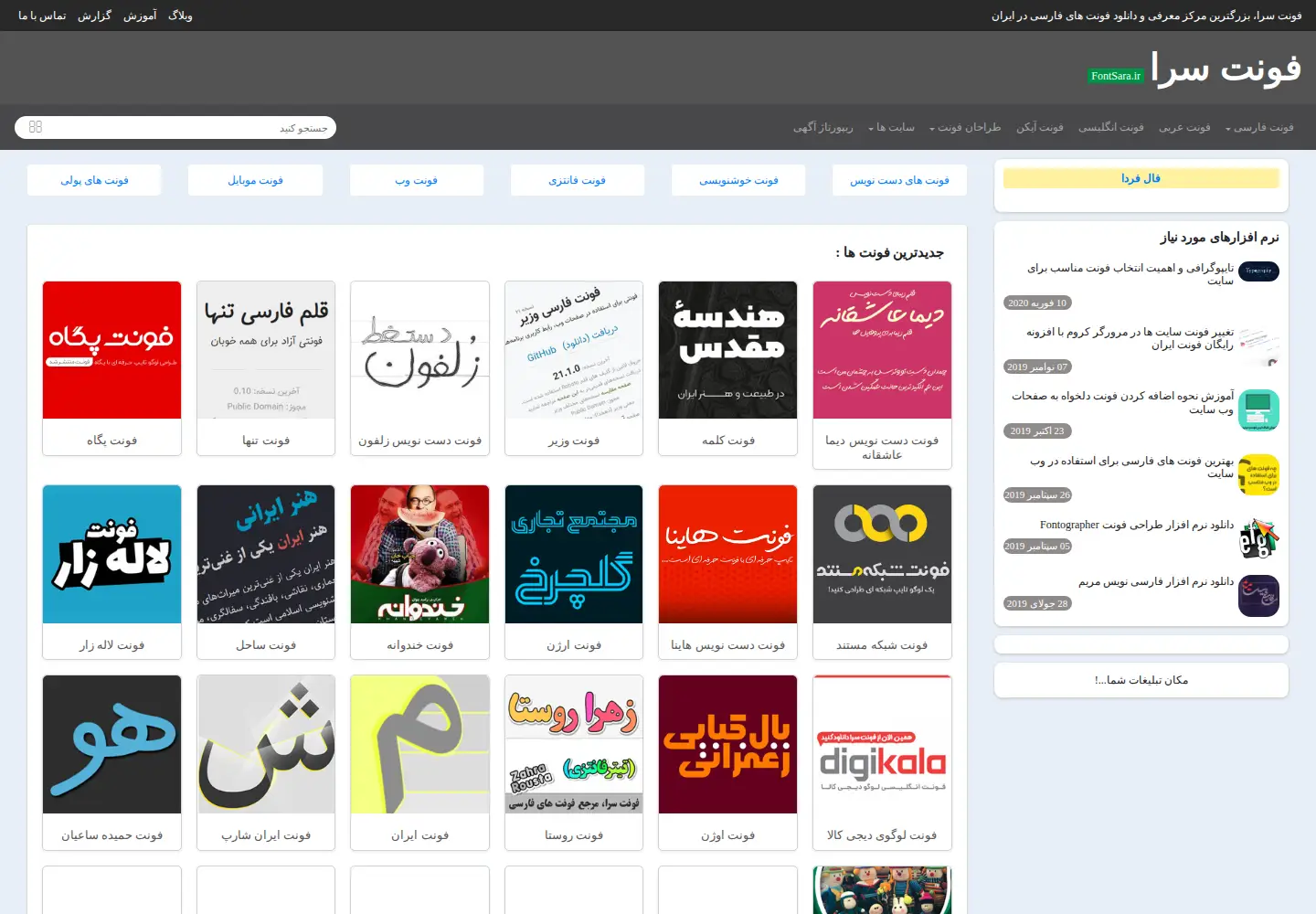Open the فونت ارژن neon thumbnail

click(x=574, y=555)
